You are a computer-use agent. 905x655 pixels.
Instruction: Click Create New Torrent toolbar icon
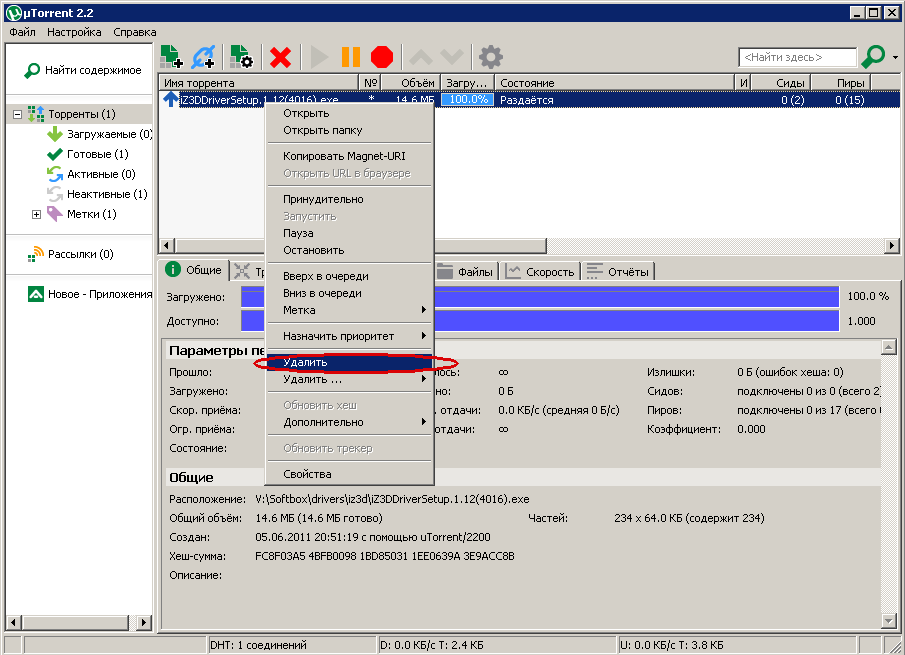coord(240,57)
